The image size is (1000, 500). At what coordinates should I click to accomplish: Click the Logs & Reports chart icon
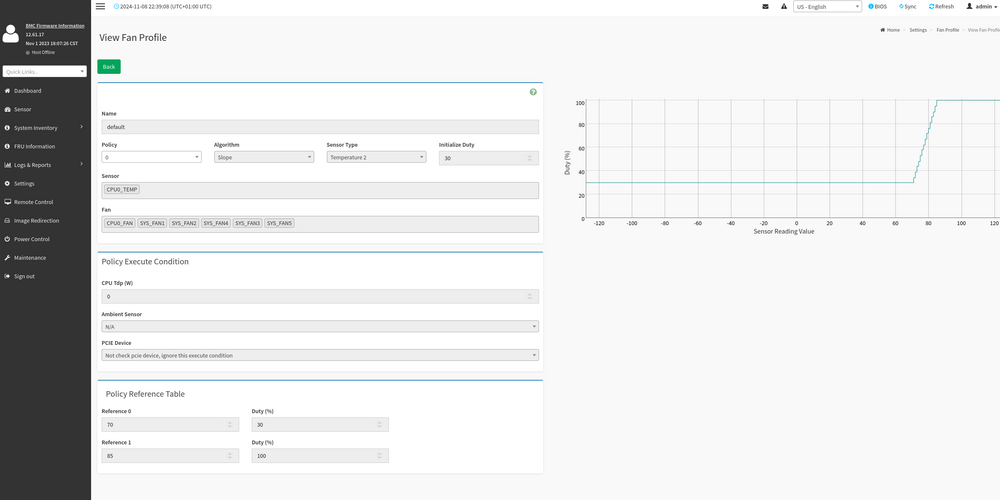(x=8, y=165)
